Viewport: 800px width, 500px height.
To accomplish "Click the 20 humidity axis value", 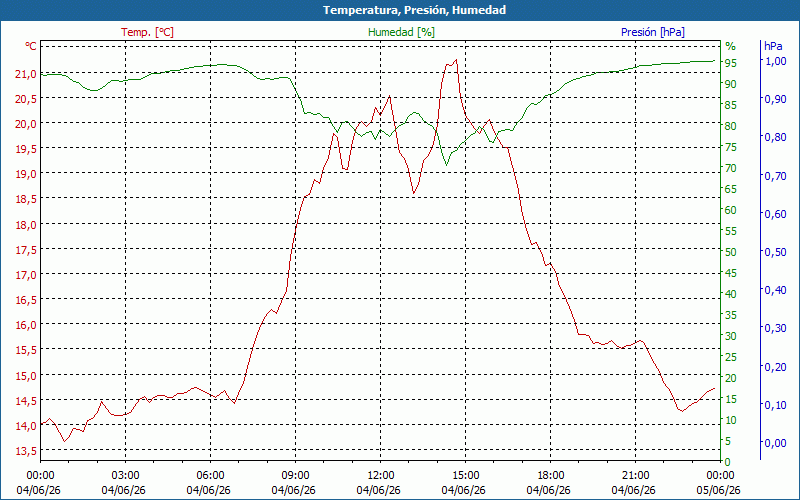I will (x=731, y=378).
